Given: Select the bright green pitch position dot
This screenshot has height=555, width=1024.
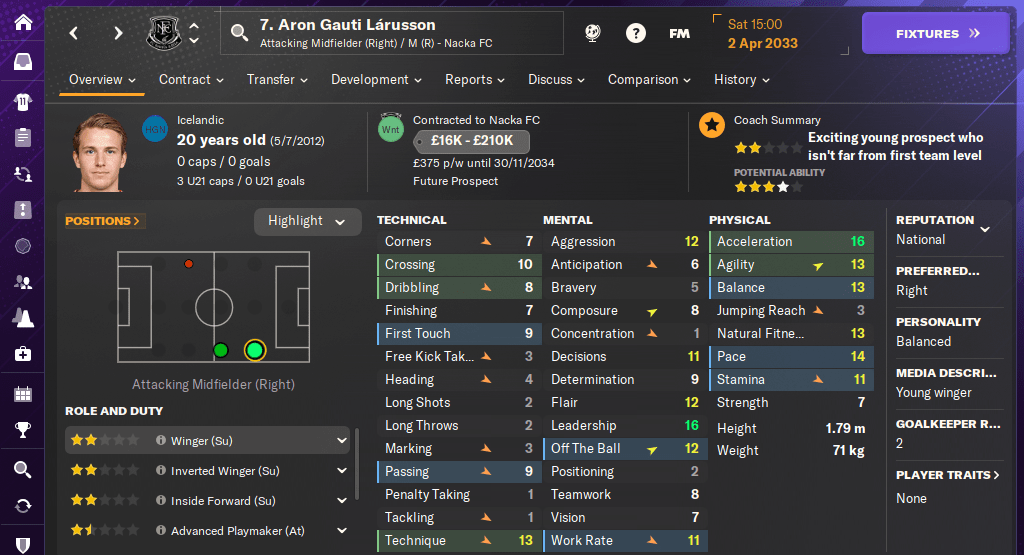Looking at the screenshot, I should tap(254, 350).
